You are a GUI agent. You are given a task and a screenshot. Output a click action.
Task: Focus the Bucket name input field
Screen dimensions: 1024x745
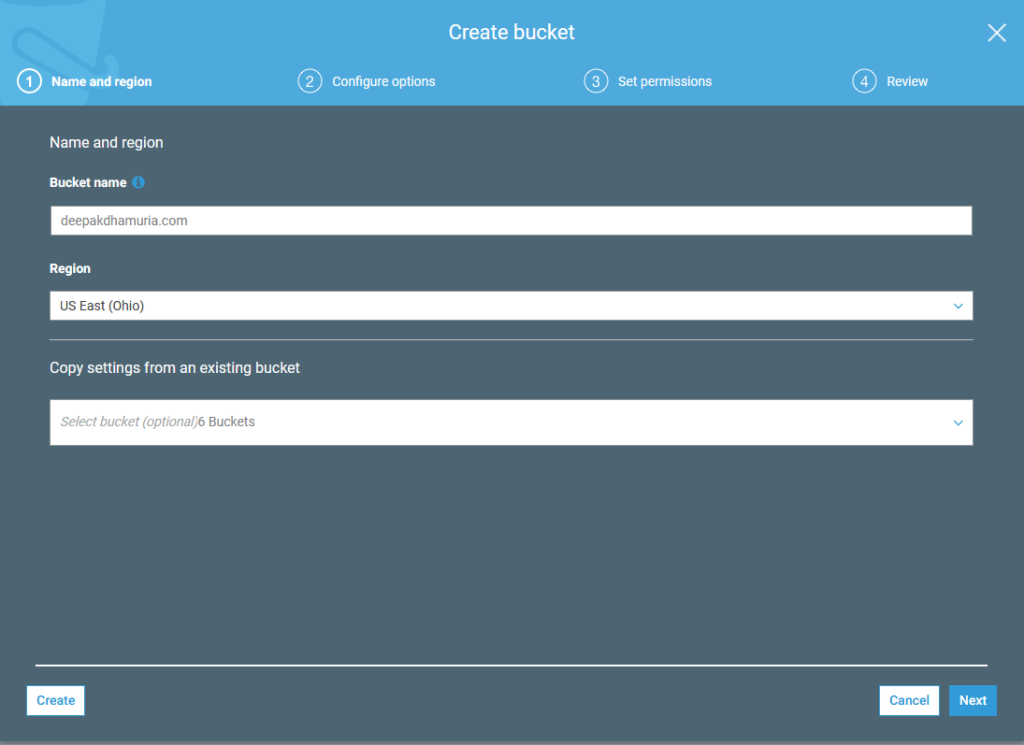pyautogui.click(x=511, y=221)
